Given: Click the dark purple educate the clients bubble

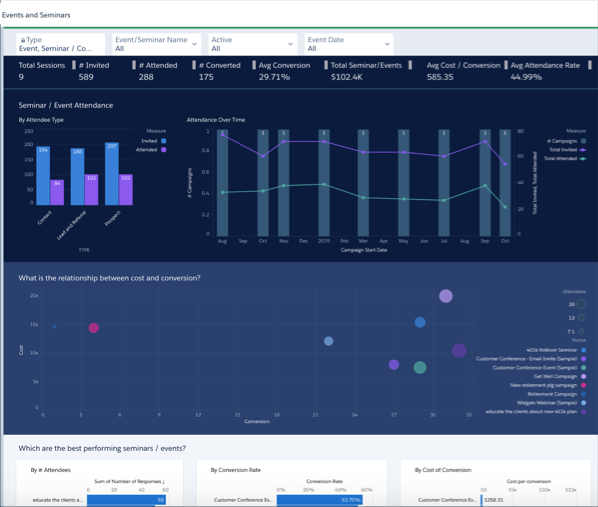Looking at the screenshot, I should pos(459,351).
